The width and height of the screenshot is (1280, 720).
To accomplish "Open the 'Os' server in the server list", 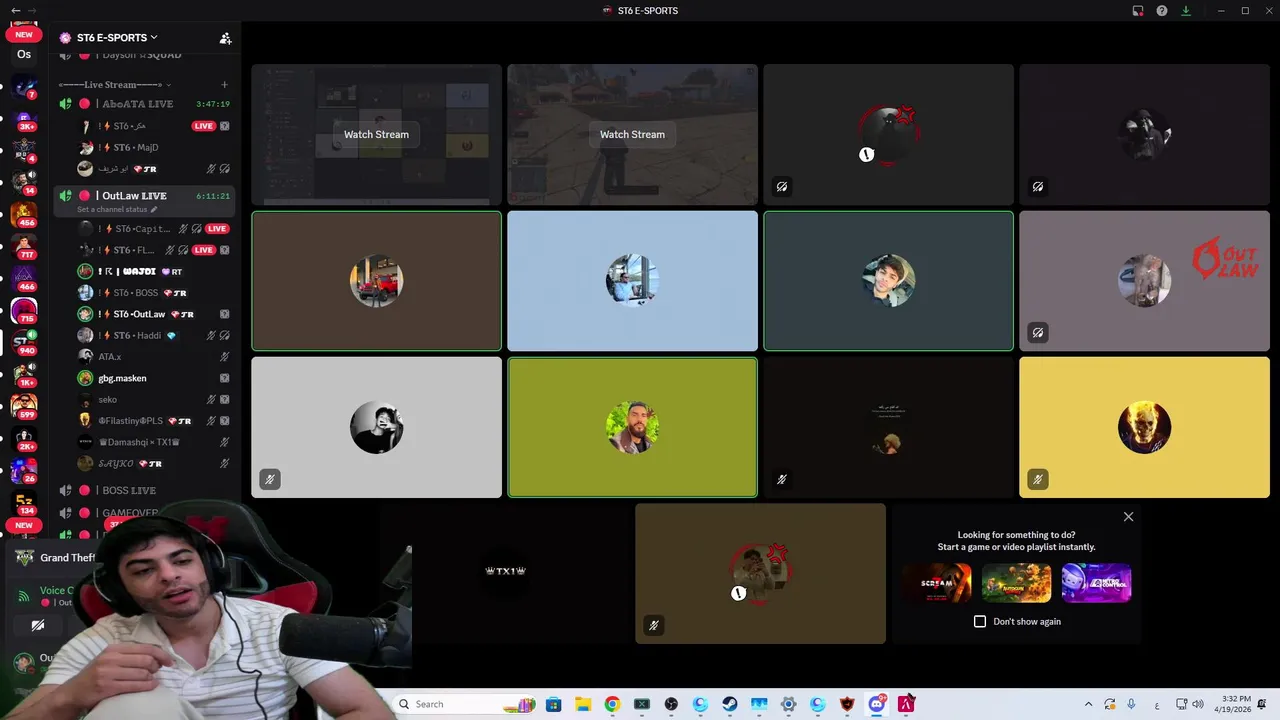I will (x=24, y=54).
